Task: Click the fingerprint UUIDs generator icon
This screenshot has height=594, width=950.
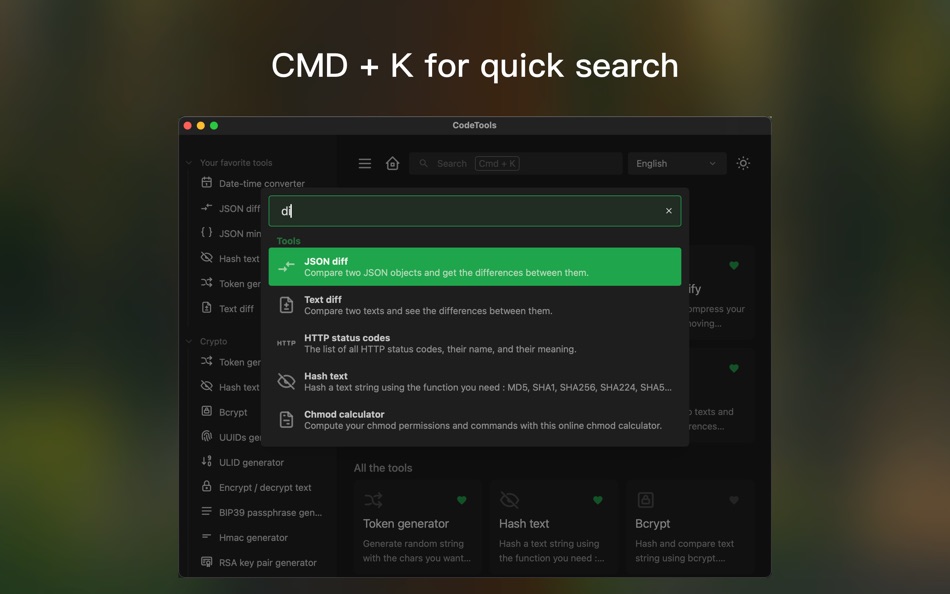Action: click(x=207, y=436)
